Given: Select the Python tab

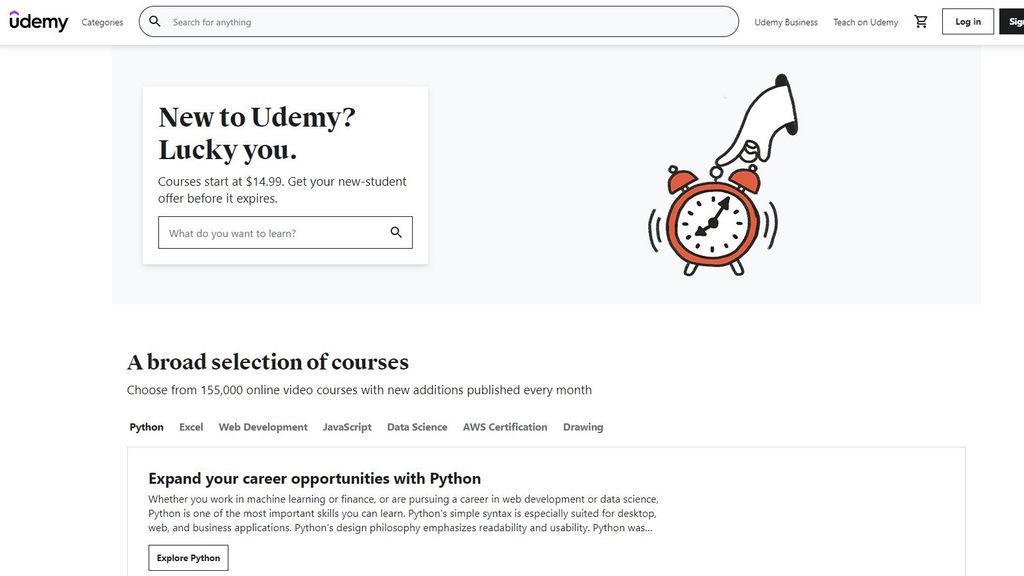Looking at the screenshot, I should (x=146, y=427).
